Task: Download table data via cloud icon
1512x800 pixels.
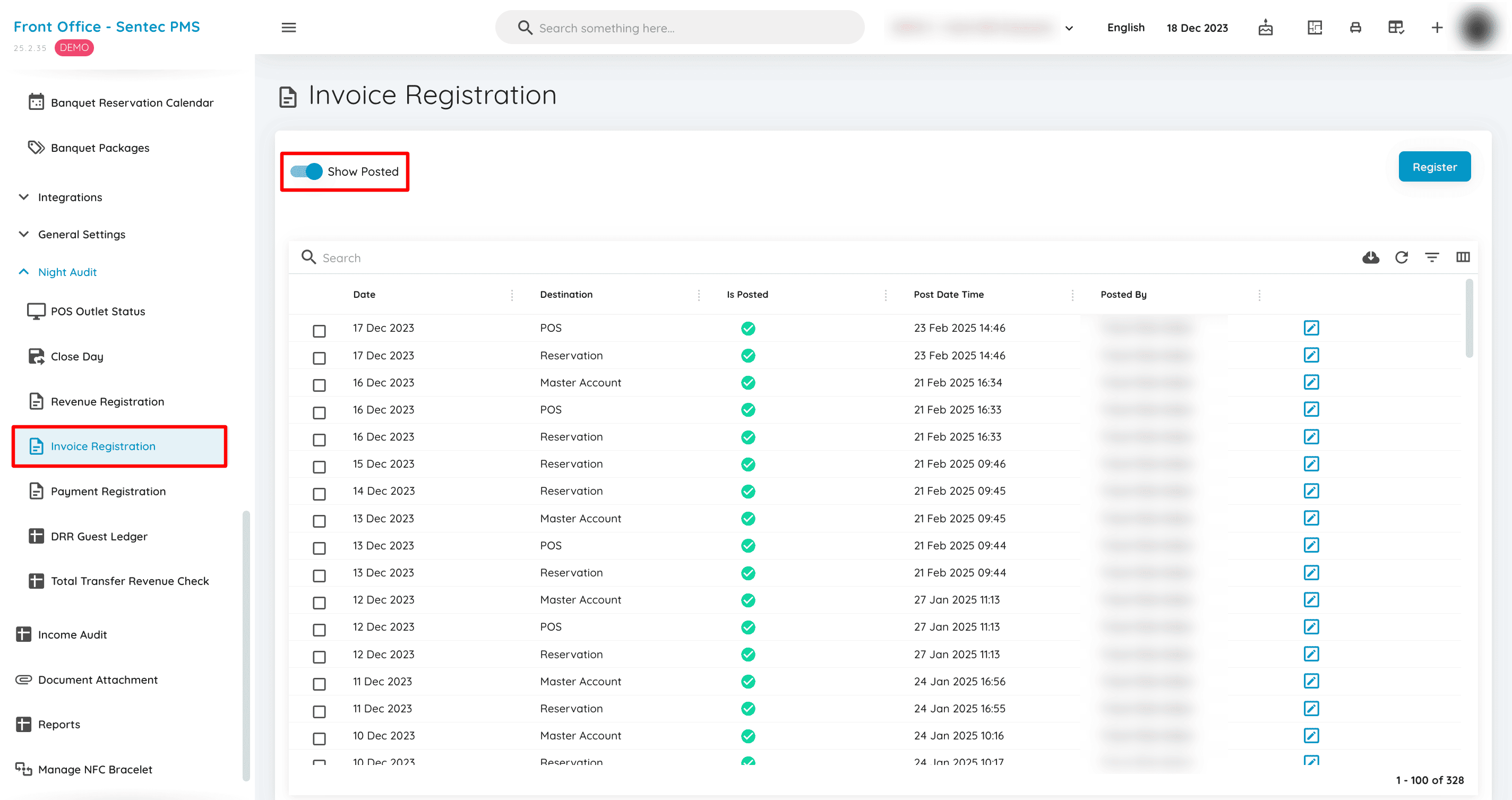Action: pos(1371,257)
